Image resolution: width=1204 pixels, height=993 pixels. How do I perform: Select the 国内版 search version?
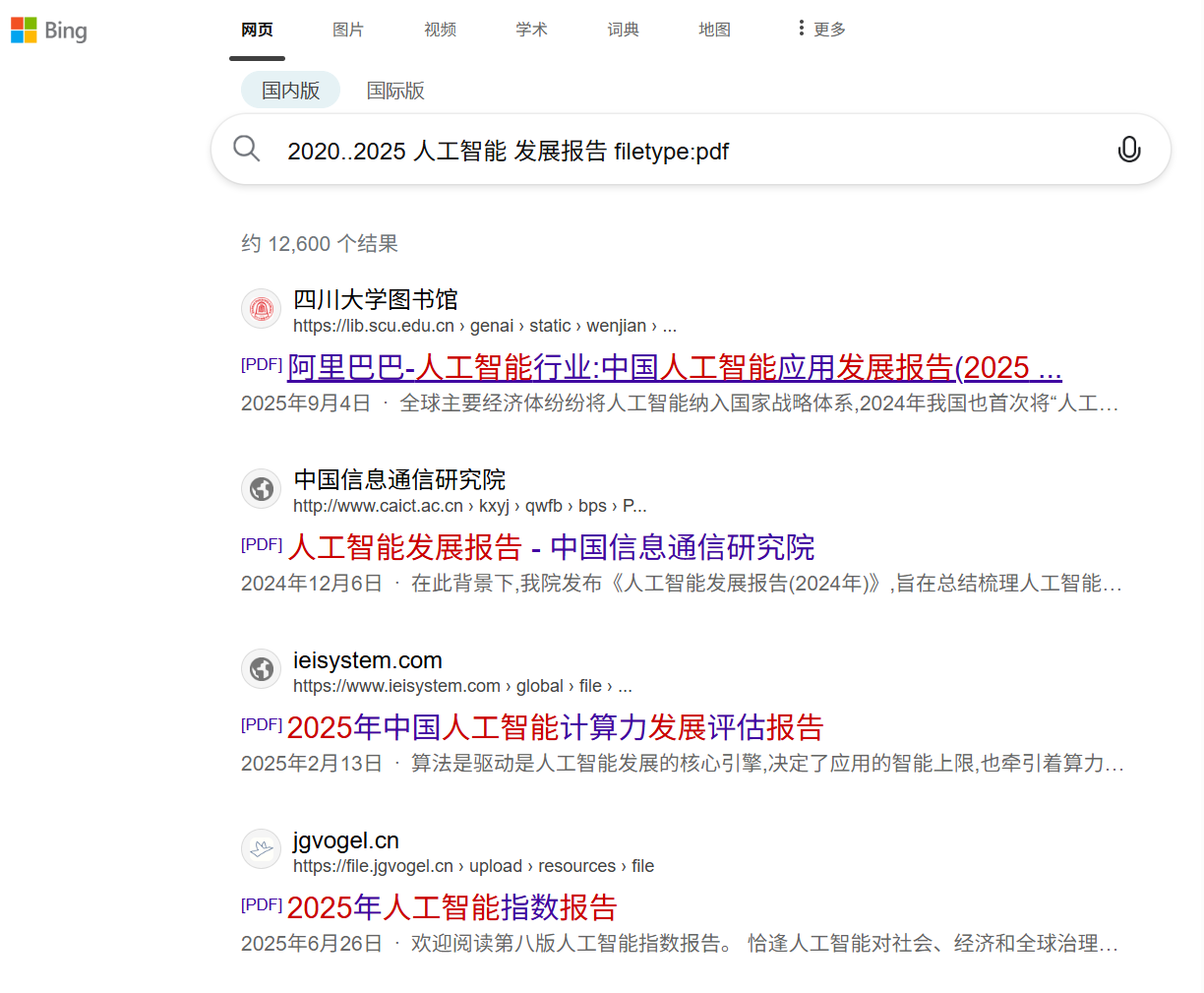click(290, 91)
